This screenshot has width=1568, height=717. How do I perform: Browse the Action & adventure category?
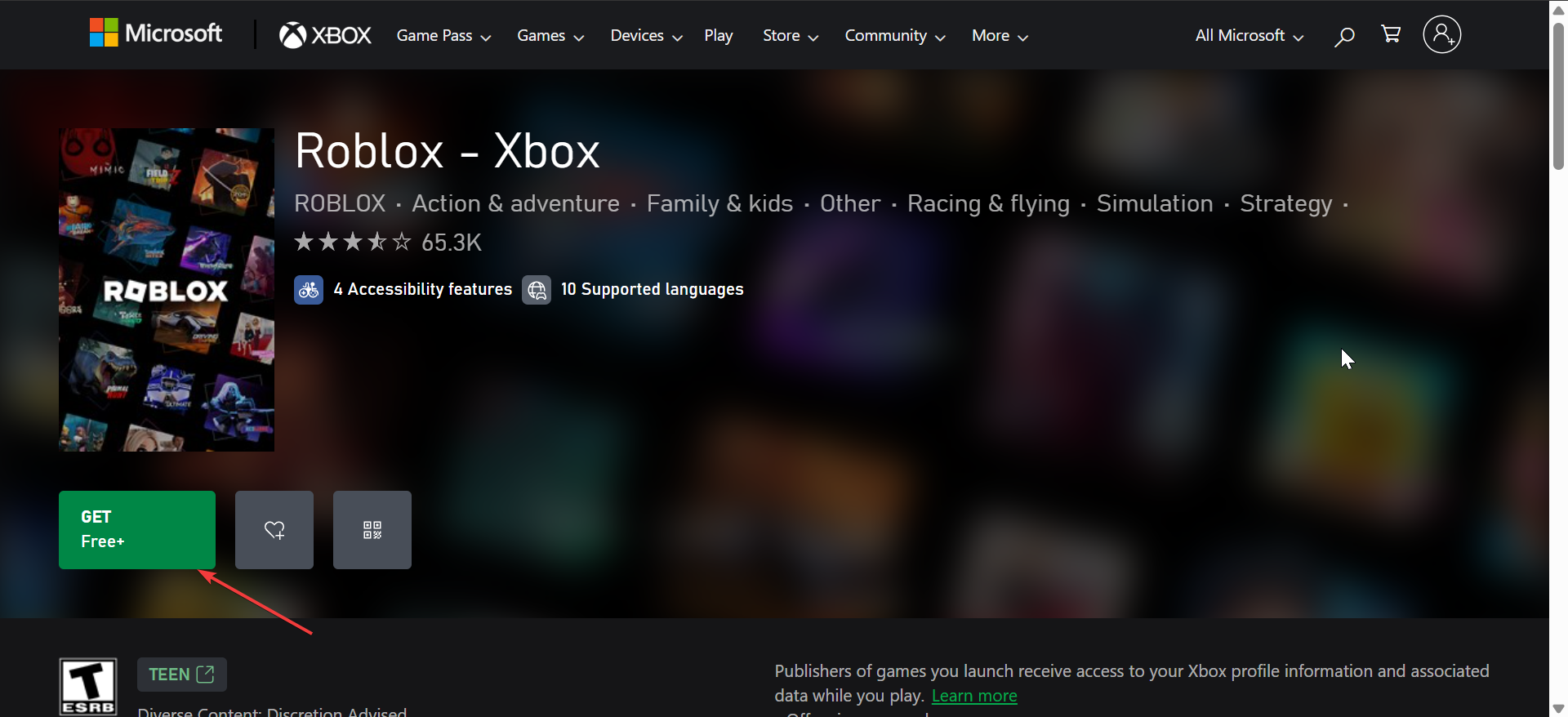click(x=515, y=203)
